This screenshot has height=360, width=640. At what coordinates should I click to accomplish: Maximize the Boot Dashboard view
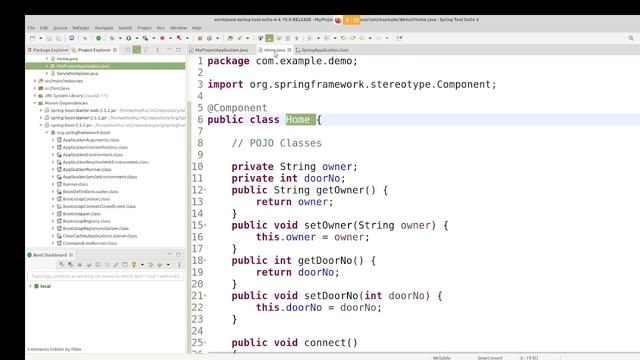pos(178,255)
